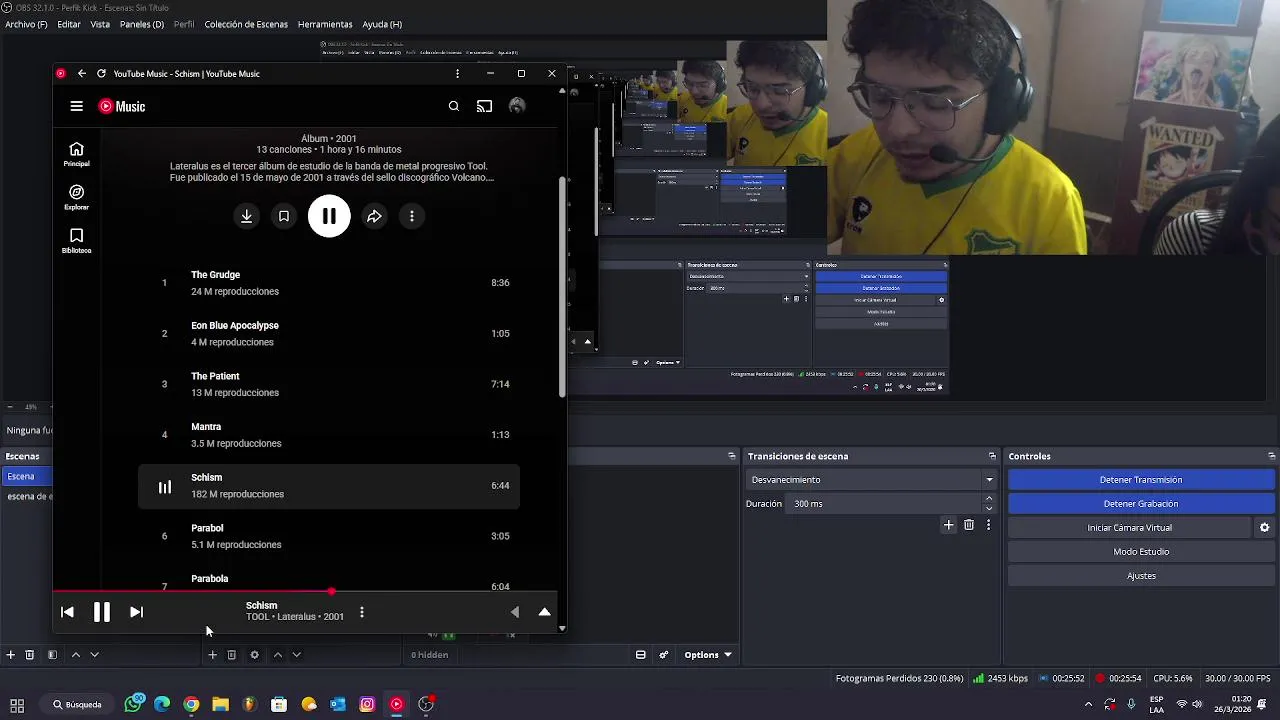Go back in YouTube Music window

pos(82,73)
